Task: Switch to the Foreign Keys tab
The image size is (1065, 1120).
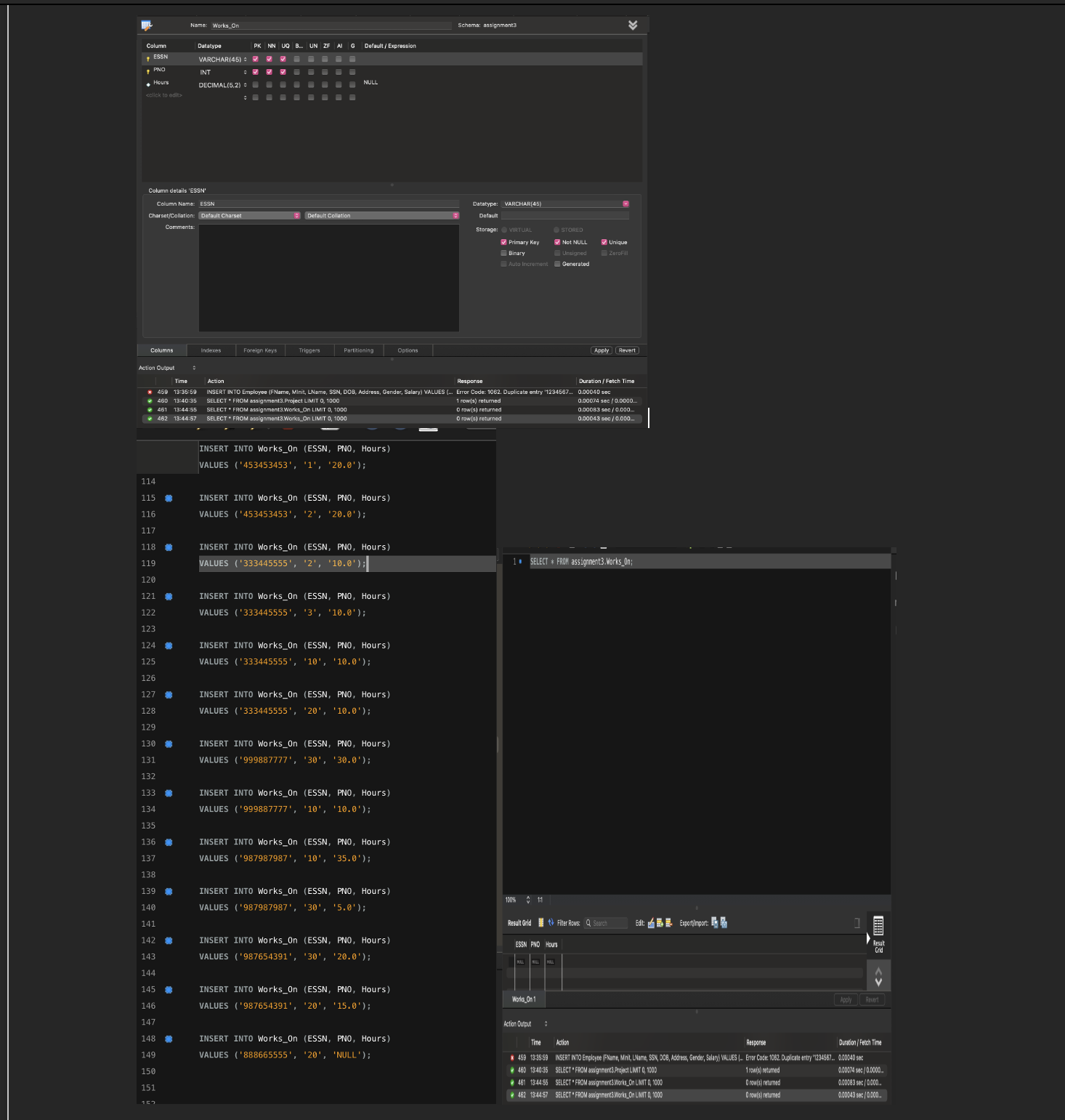Action: (260, 350)
